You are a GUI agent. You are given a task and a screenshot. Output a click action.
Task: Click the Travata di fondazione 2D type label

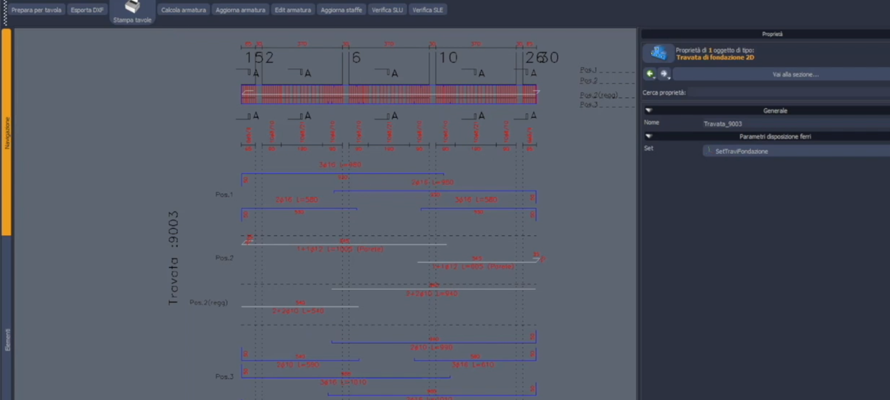(x=715, y=57)
